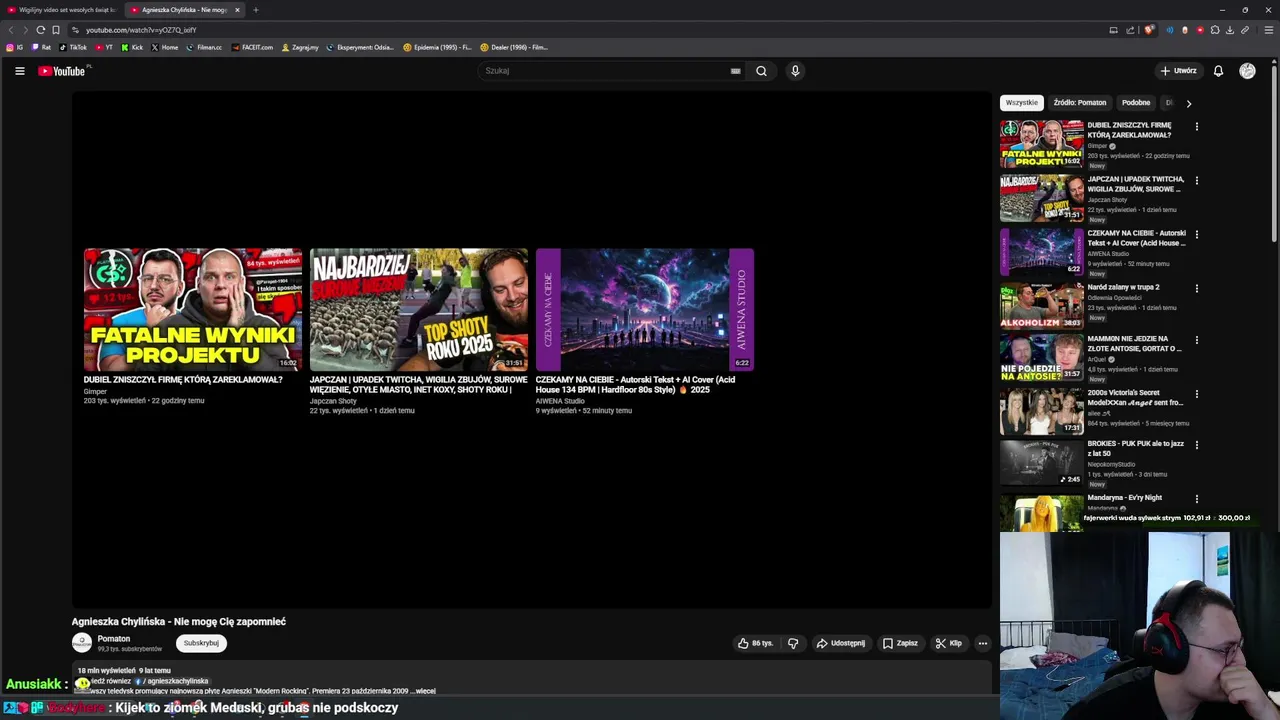
Task: Open browser extensions puzzle icon
Action: (x=1215, y=30)
